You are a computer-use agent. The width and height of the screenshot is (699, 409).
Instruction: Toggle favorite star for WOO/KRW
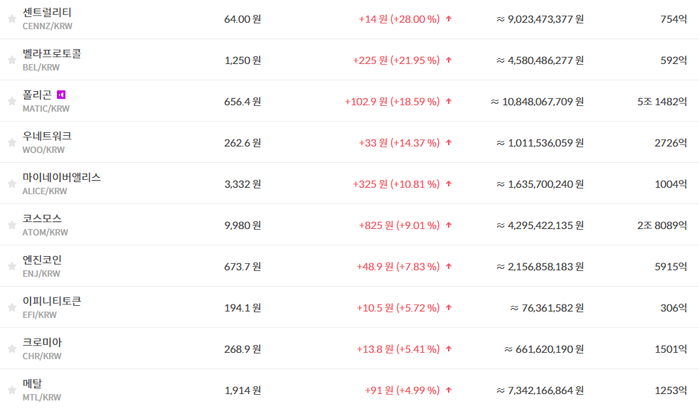click(x=12, y=143)
